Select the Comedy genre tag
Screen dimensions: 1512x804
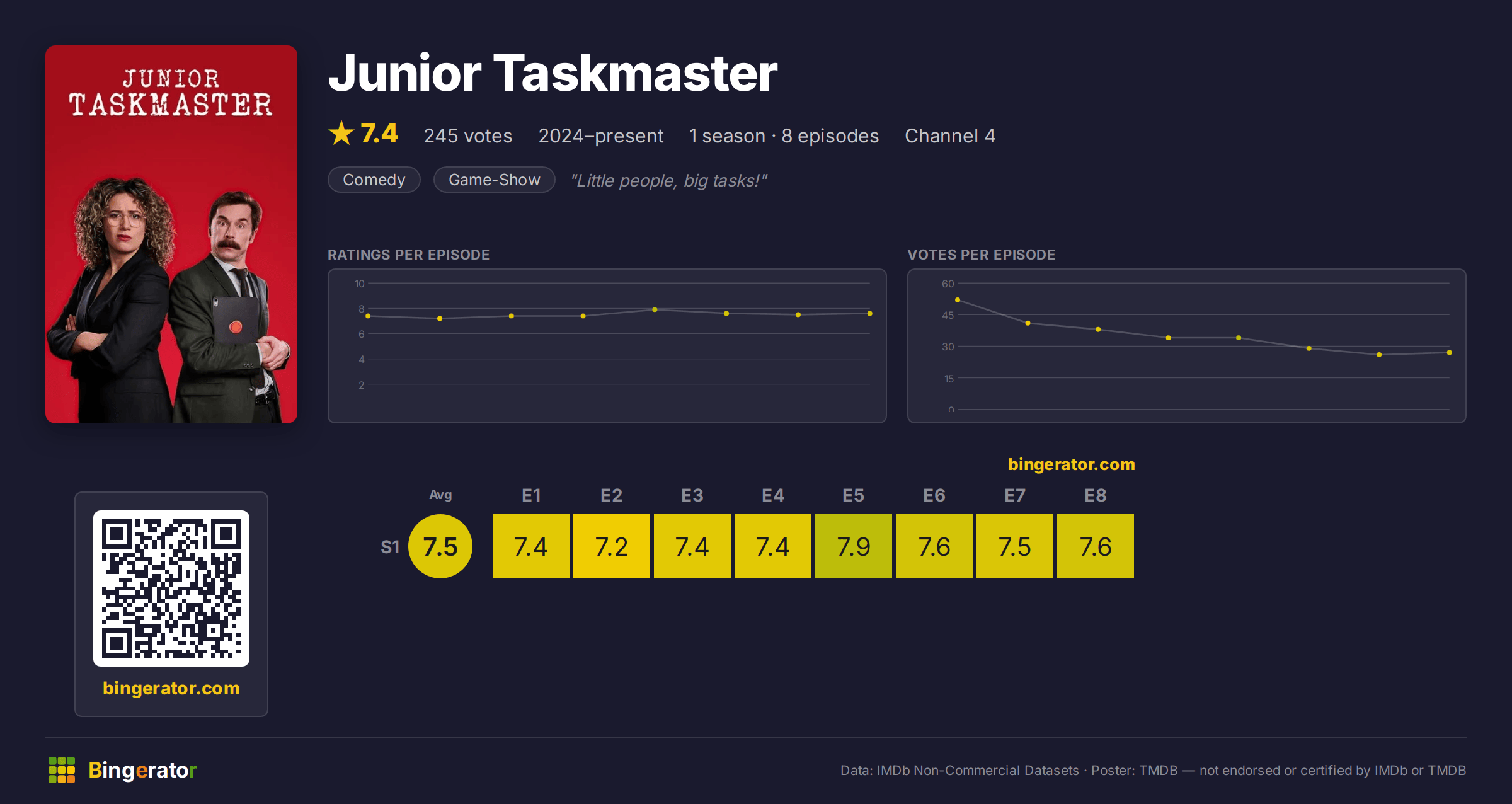[x=374, y=180]
